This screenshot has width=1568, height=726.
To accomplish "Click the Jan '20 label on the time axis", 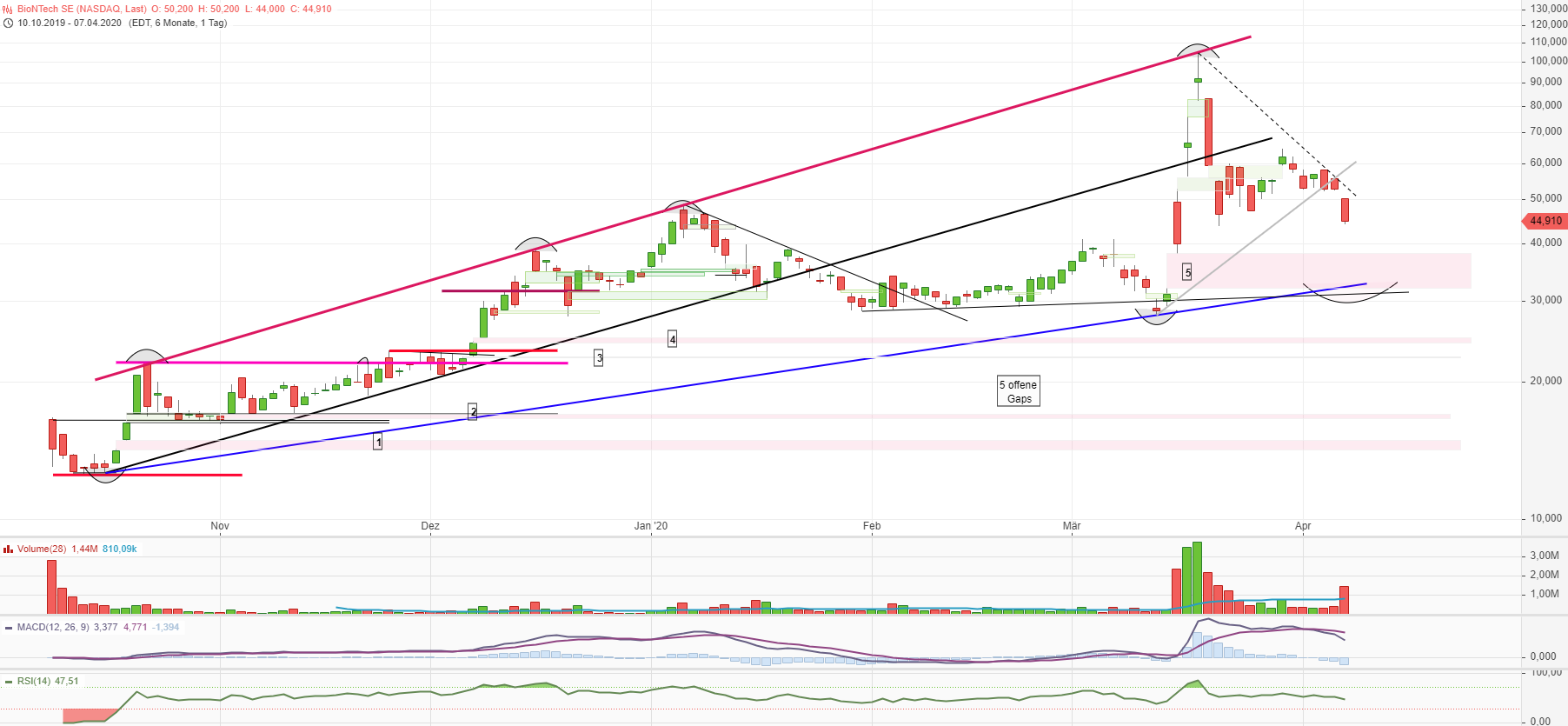I will click(x=651, y=526).
